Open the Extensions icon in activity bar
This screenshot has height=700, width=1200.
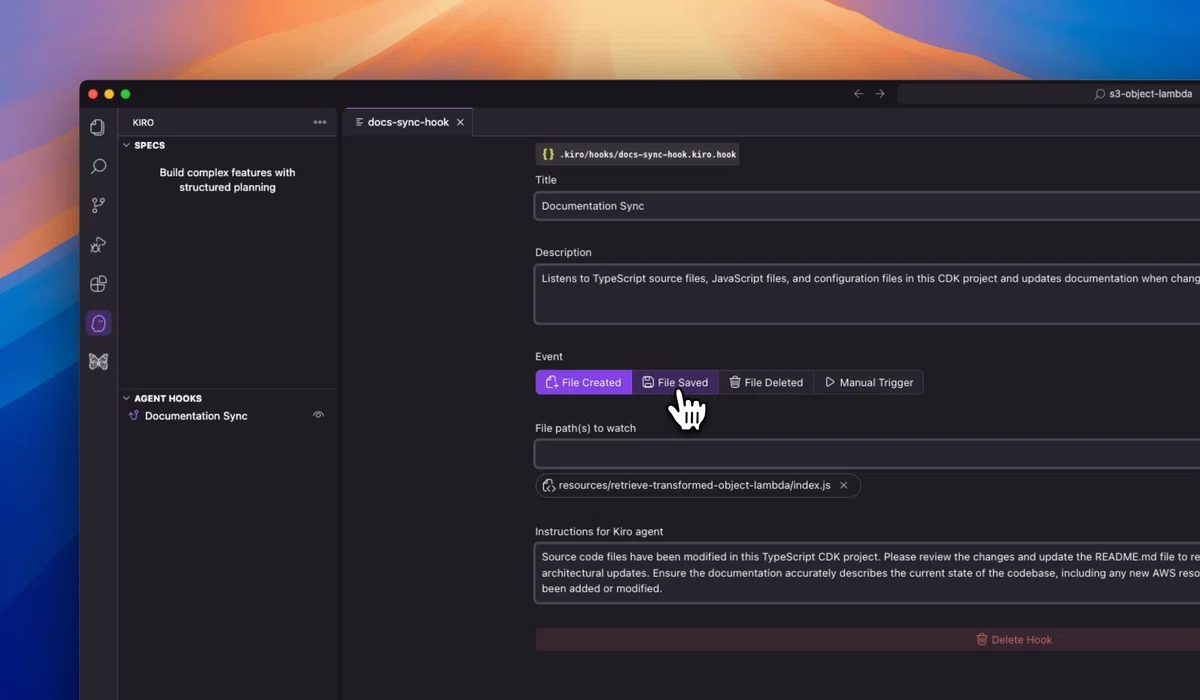(x=98, y=284)
